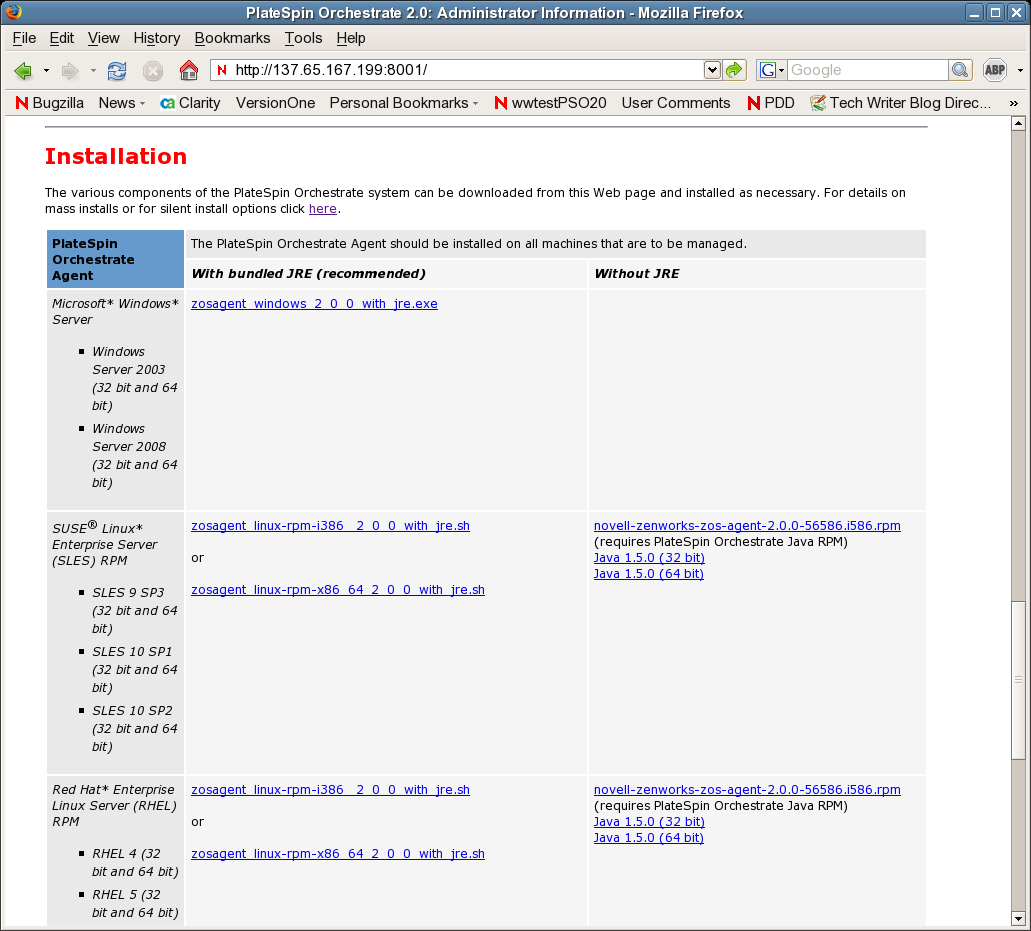Click into the Google search box
Image resolution: width=1031 pixels, height=931 pixels.
click(x=868, y=70)
